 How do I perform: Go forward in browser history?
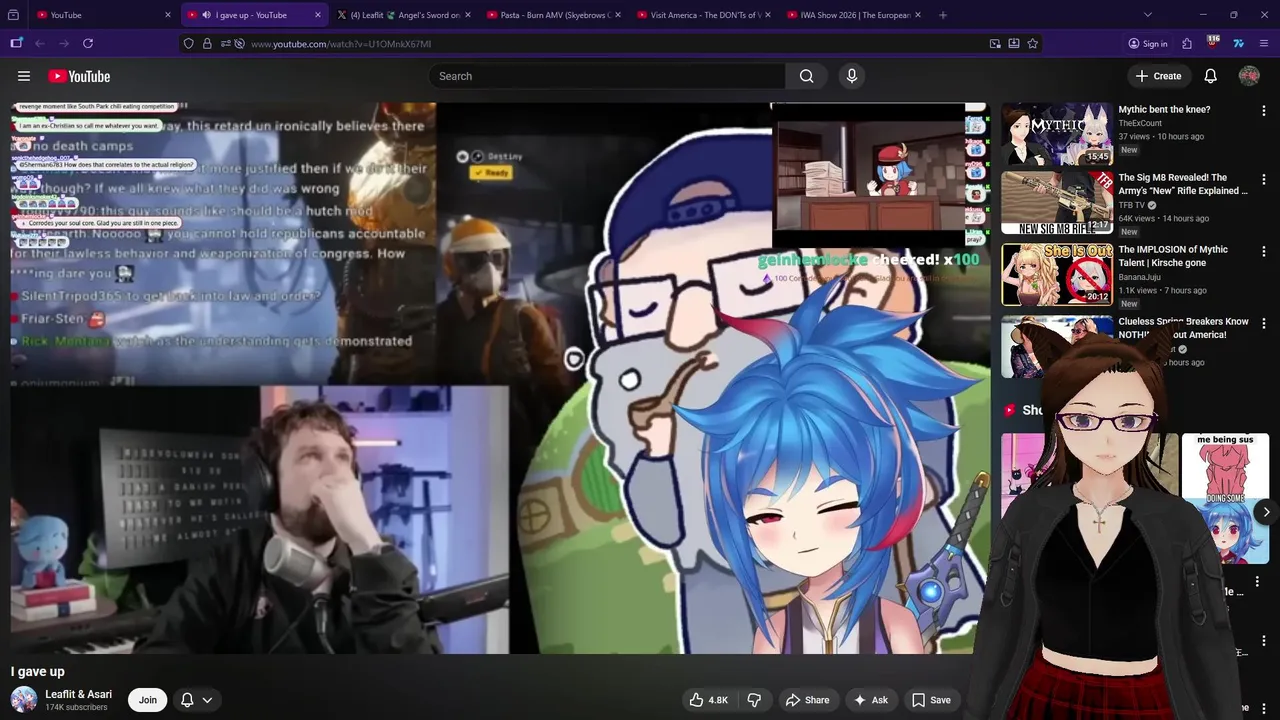(64, 44)
